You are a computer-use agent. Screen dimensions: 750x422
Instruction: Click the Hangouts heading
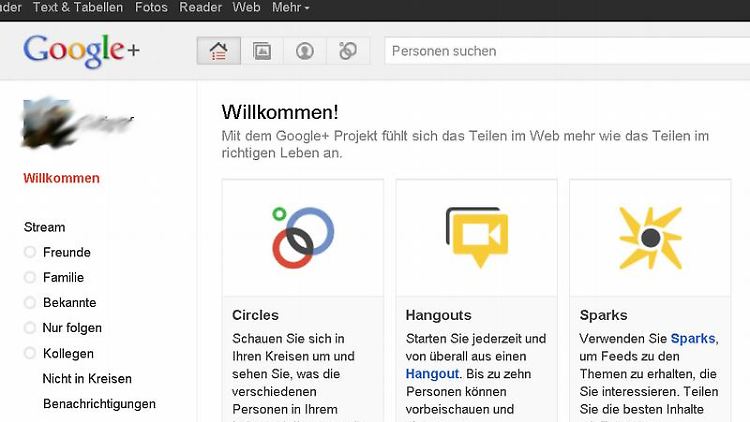(439, 315)
